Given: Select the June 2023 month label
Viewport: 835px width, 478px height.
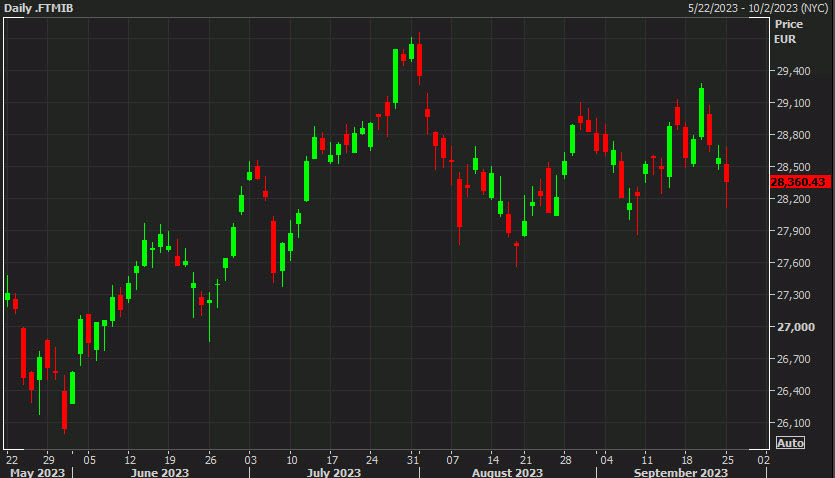Looking at the screenshot, I should (x=160, y=472).
